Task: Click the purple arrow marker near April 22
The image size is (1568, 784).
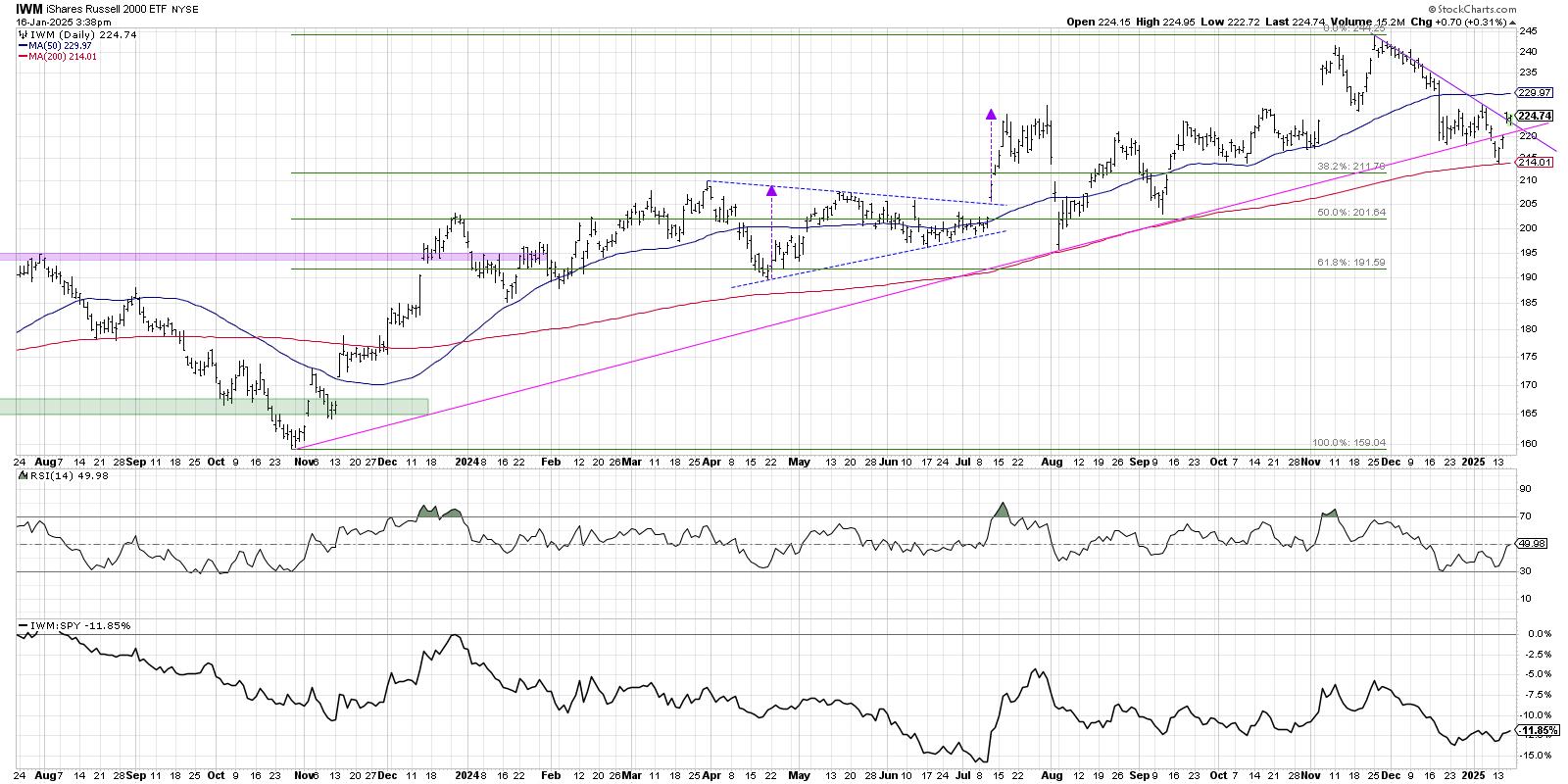Action: [x=771, y=190]
